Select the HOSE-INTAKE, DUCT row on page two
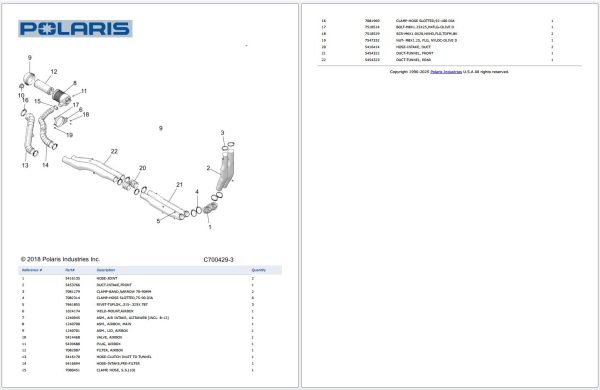Viewport: 600px width, 390px height. [x=413, y=47]
